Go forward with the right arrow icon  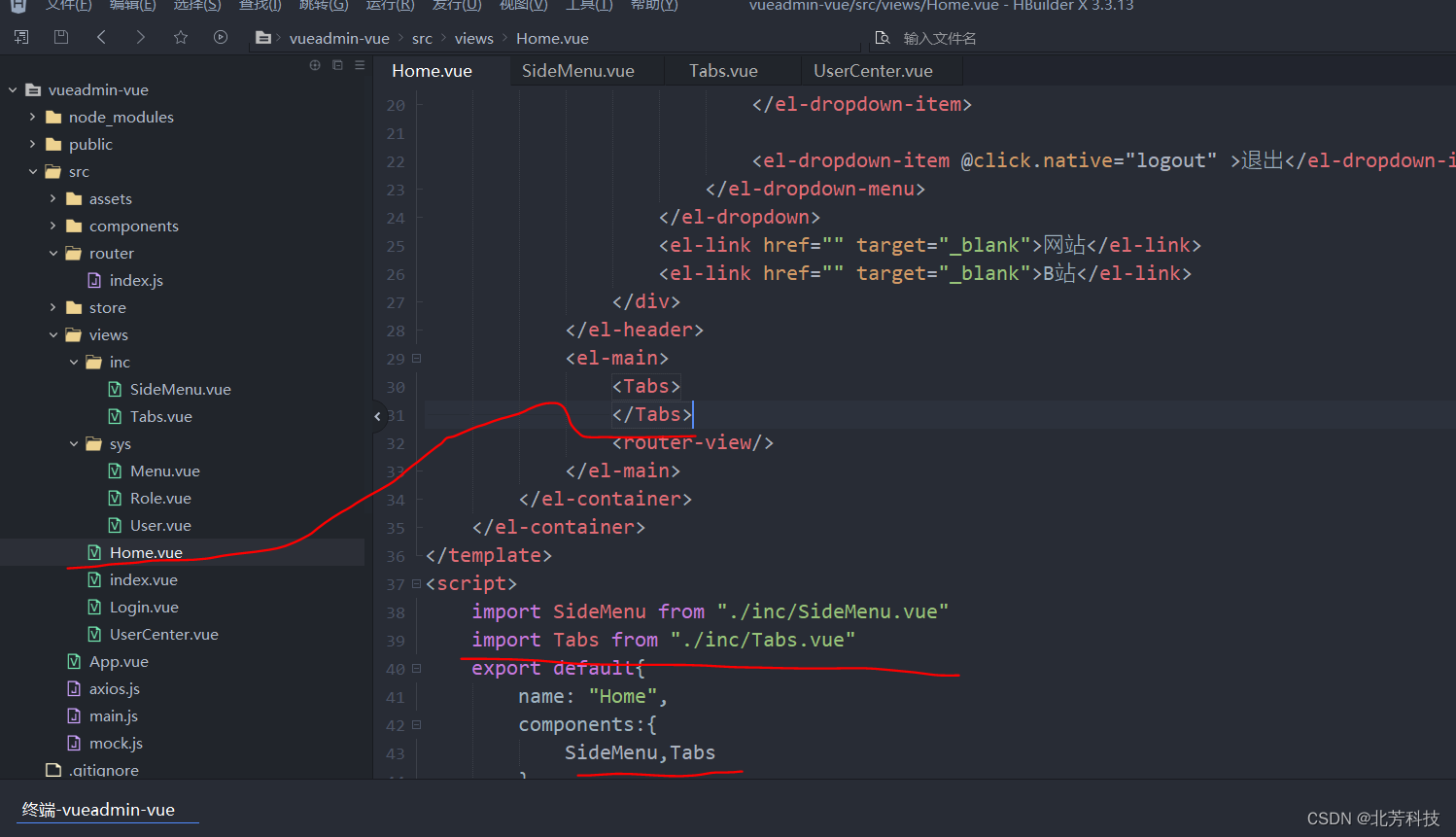141,37
